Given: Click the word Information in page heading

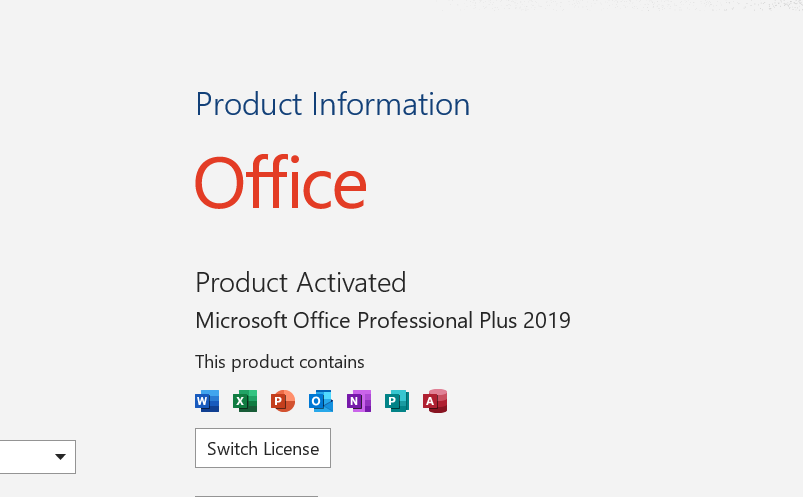Looking at the screenshot, I should 391,104.
